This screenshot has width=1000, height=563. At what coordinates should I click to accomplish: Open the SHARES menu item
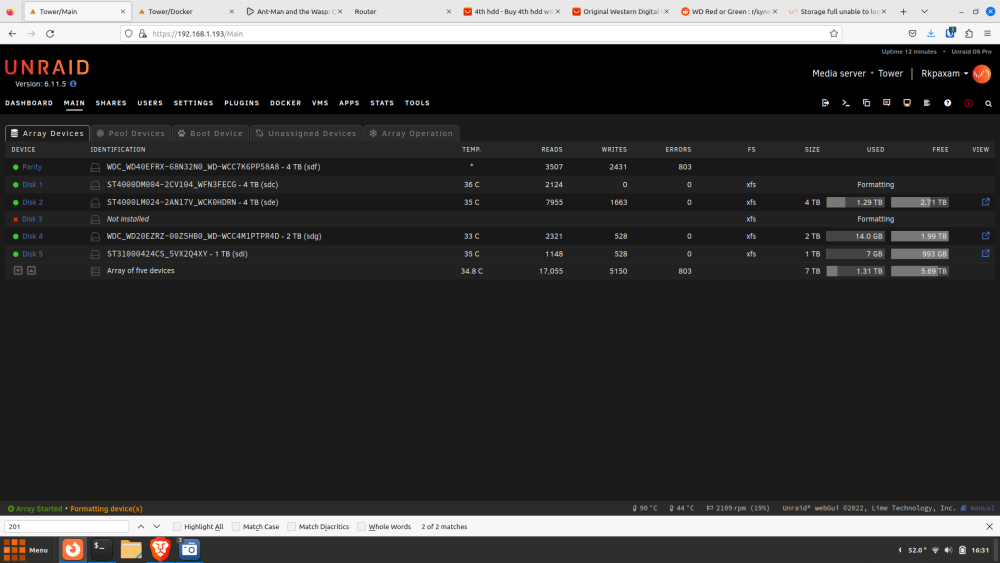(111, 103)
